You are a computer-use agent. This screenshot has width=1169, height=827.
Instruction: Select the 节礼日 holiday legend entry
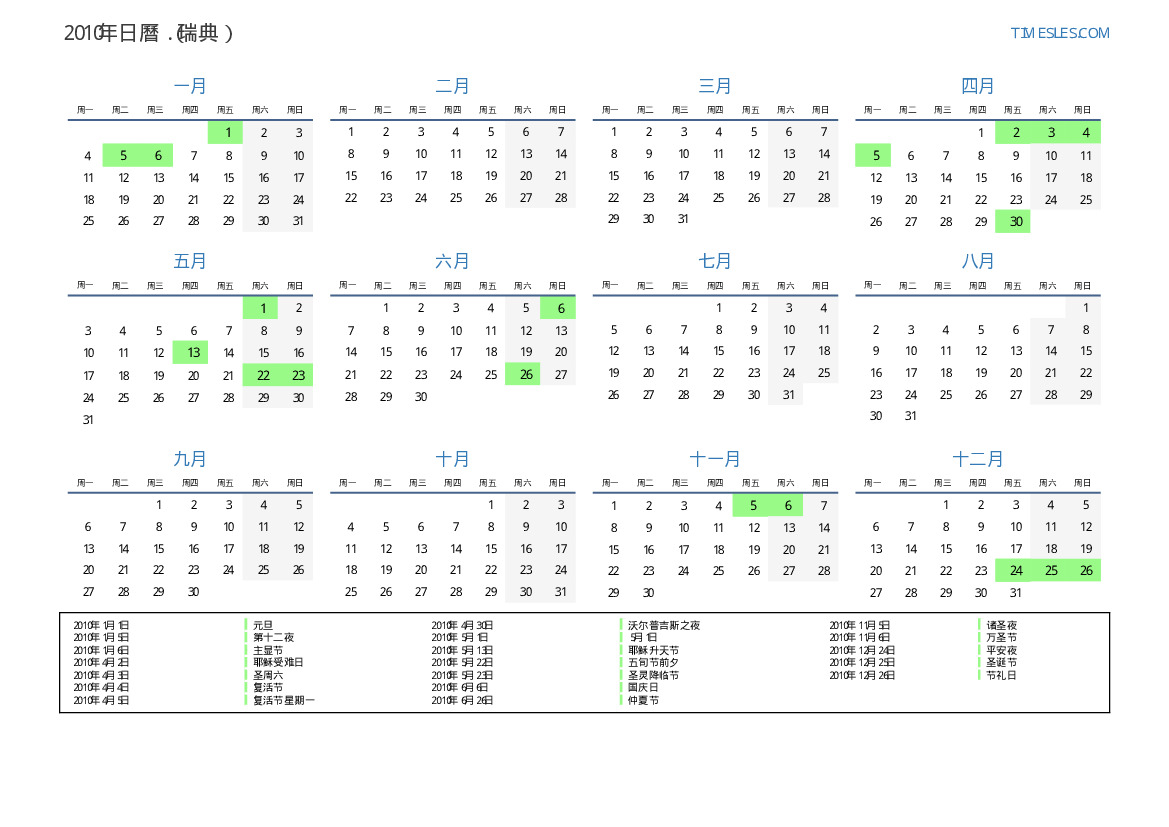tap(1001, 675)
